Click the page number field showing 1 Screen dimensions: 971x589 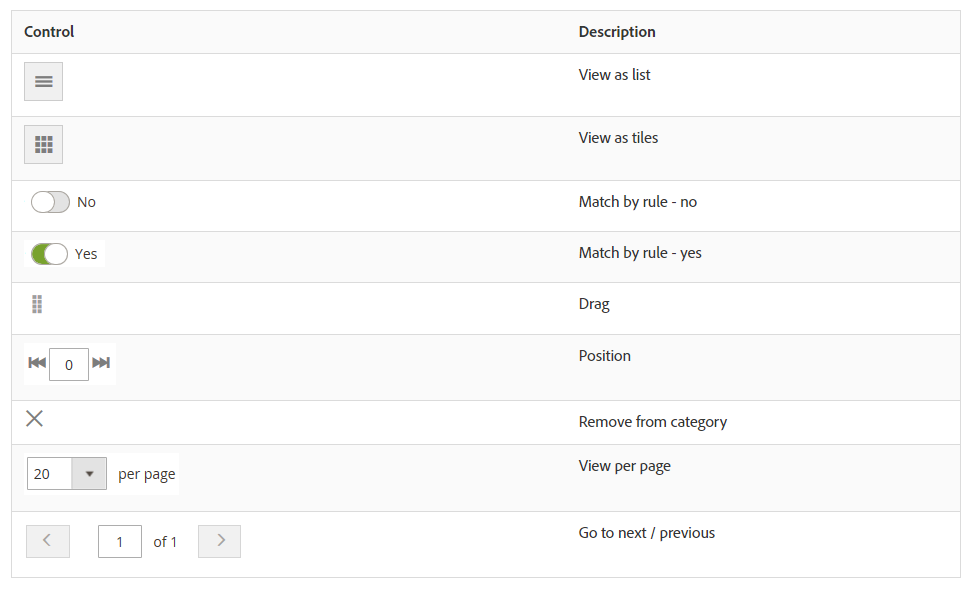click(x=119, y=541)
